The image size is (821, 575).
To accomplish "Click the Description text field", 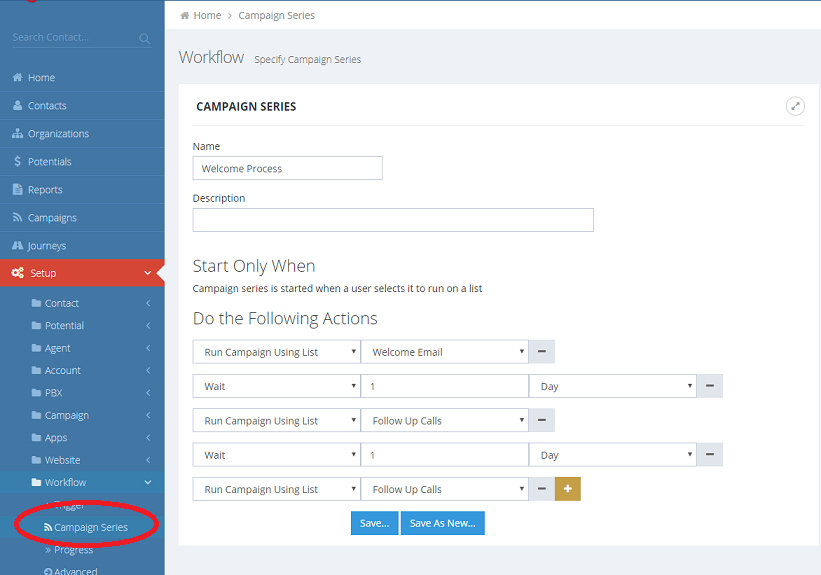I will pos(393,220).
